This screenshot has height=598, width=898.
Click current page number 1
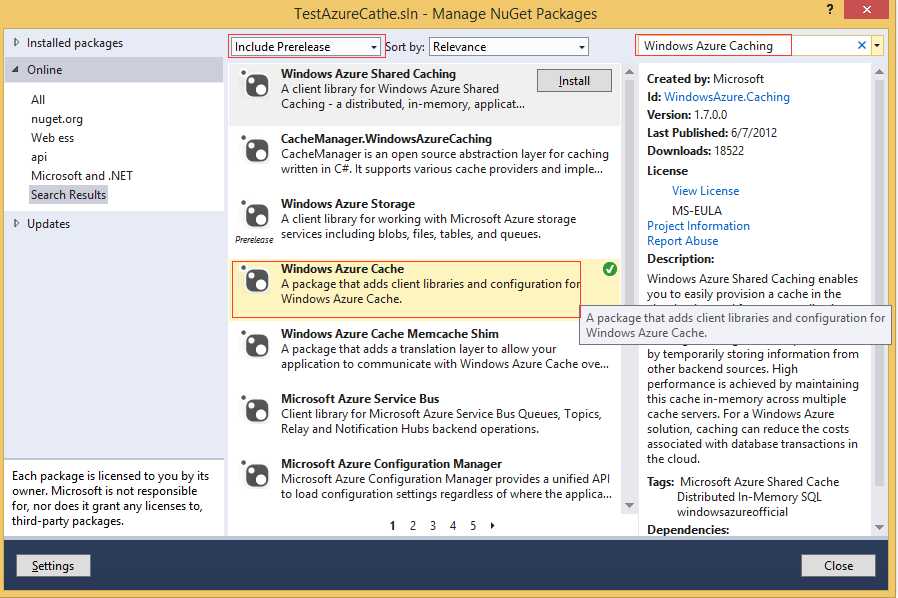click(x=392, y=525)
